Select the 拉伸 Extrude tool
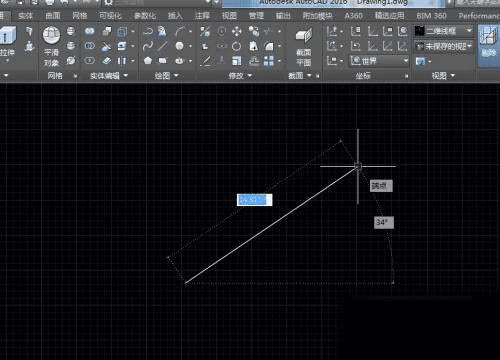500x360 pixels. 8,42
